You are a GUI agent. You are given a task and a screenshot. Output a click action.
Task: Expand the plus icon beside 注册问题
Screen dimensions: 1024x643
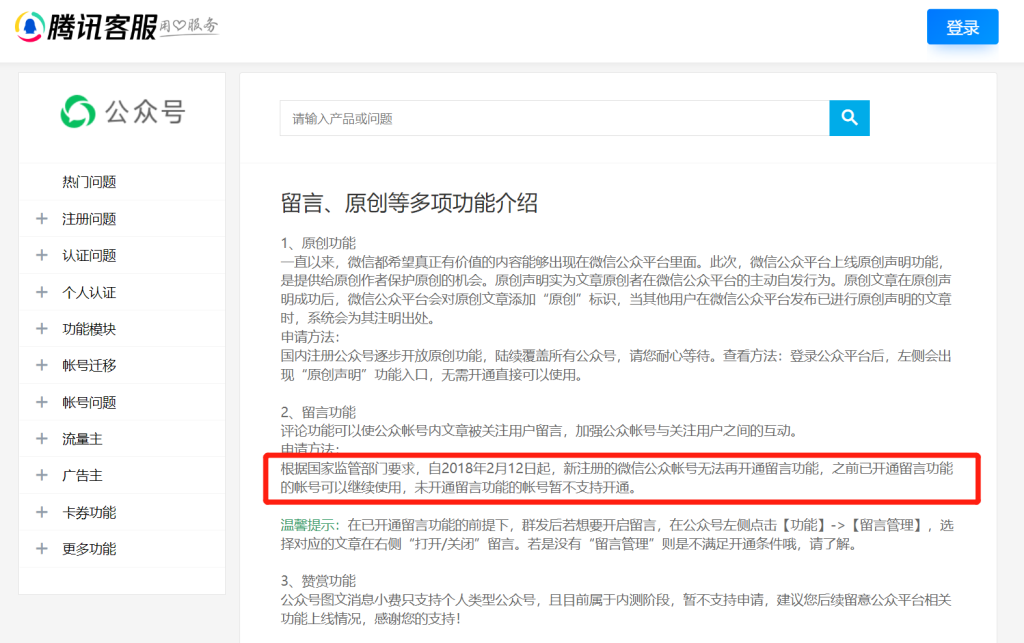41,219
